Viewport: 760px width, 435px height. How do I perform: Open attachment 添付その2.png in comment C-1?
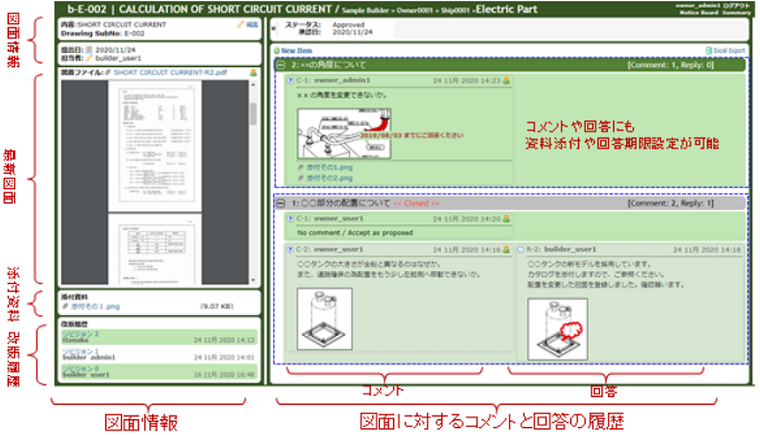[x=330, y=178]
